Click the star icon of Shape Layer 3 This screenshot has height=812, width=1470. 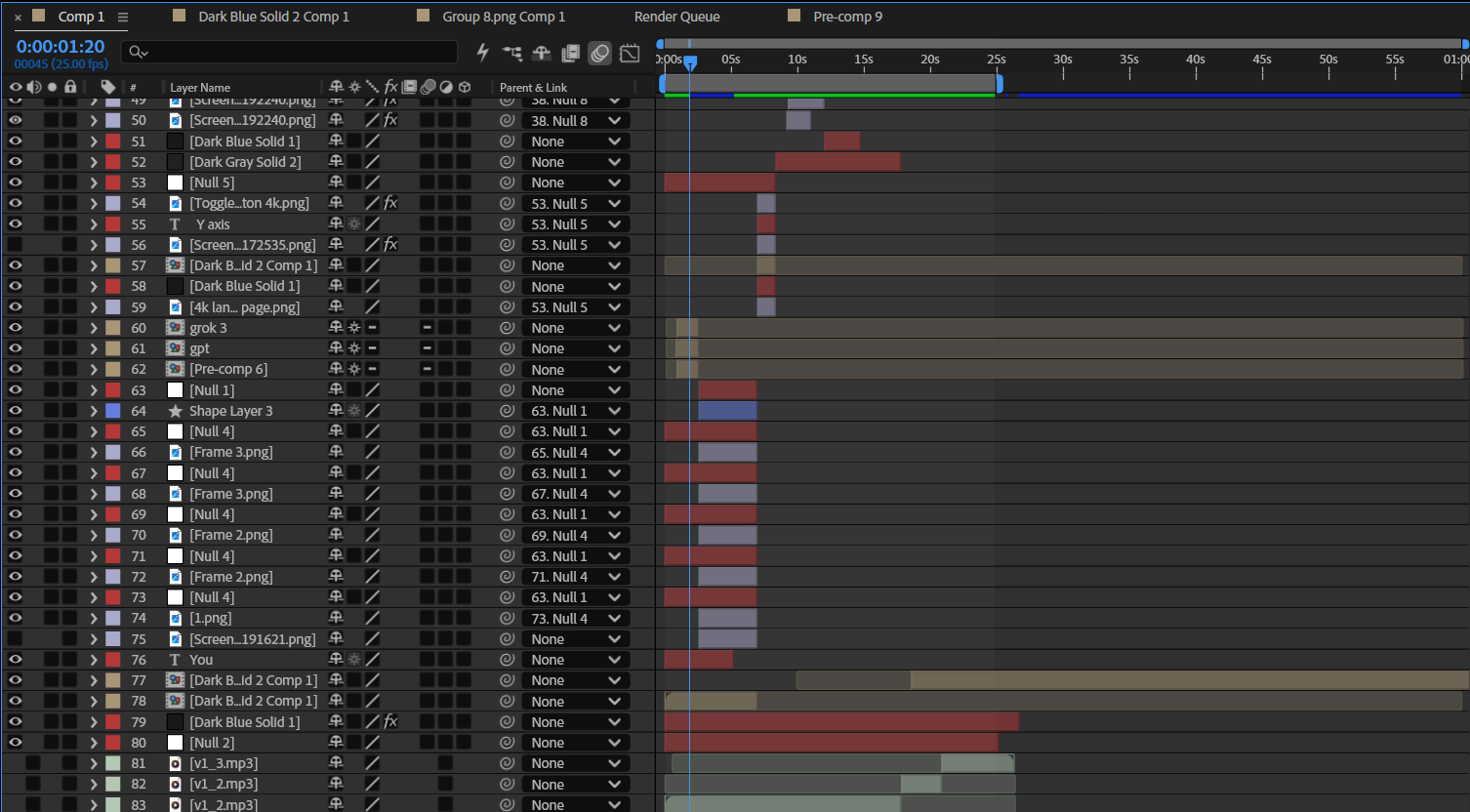point(176,411)
